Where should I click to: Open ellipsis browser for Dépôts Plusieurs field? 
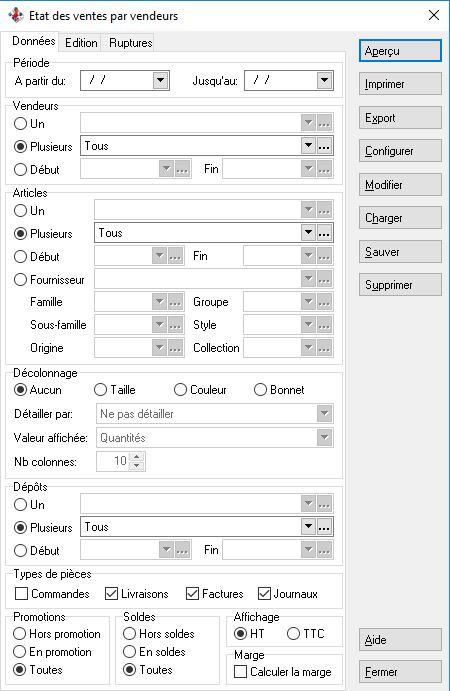(324, 527)
